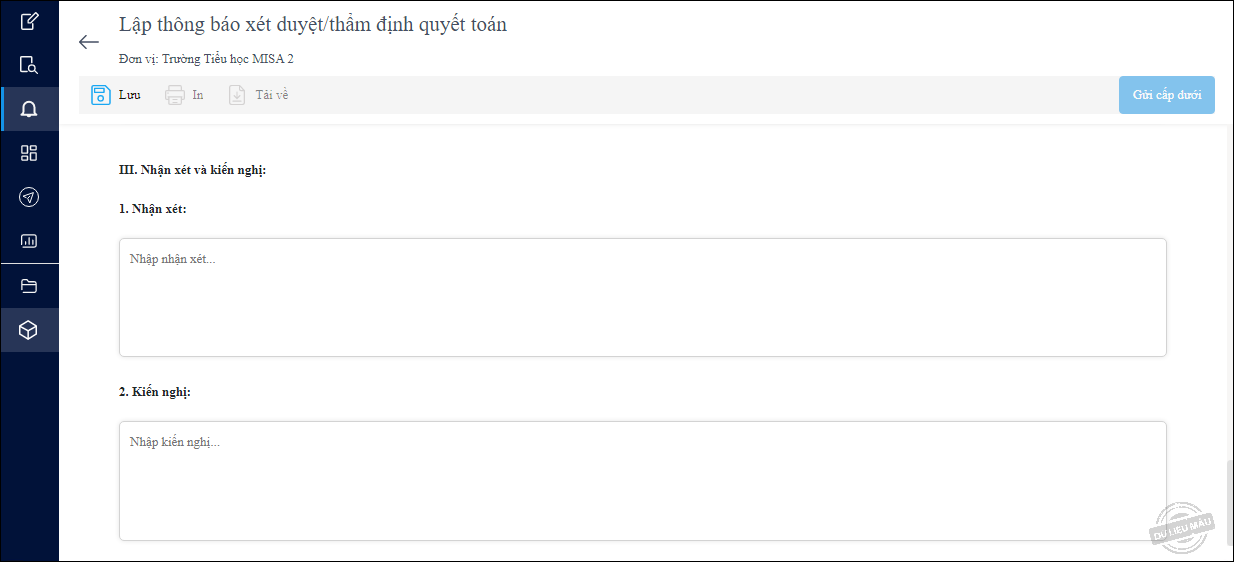Image resolution: width=1234 pixels, height=562 pixels.
Task: Click the printer icon in toolbar
Action: 175,95
